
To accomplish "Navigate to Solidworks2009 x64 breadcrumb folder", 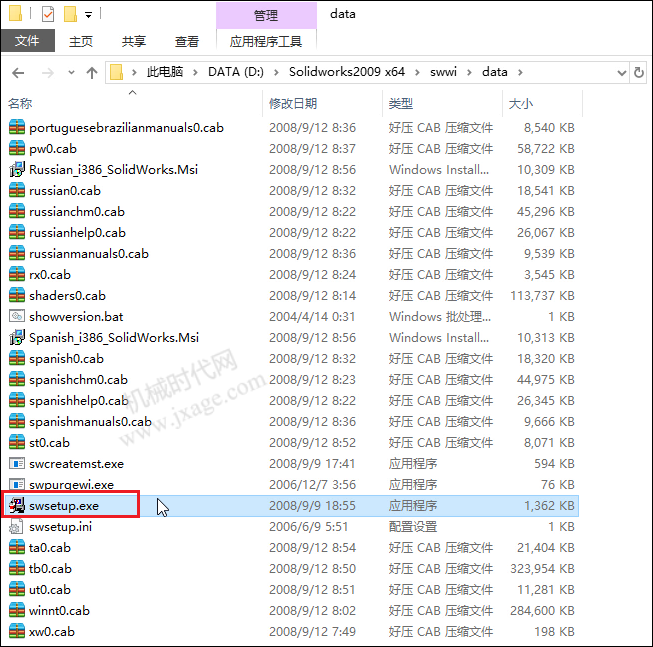I will tap(347, 72).
